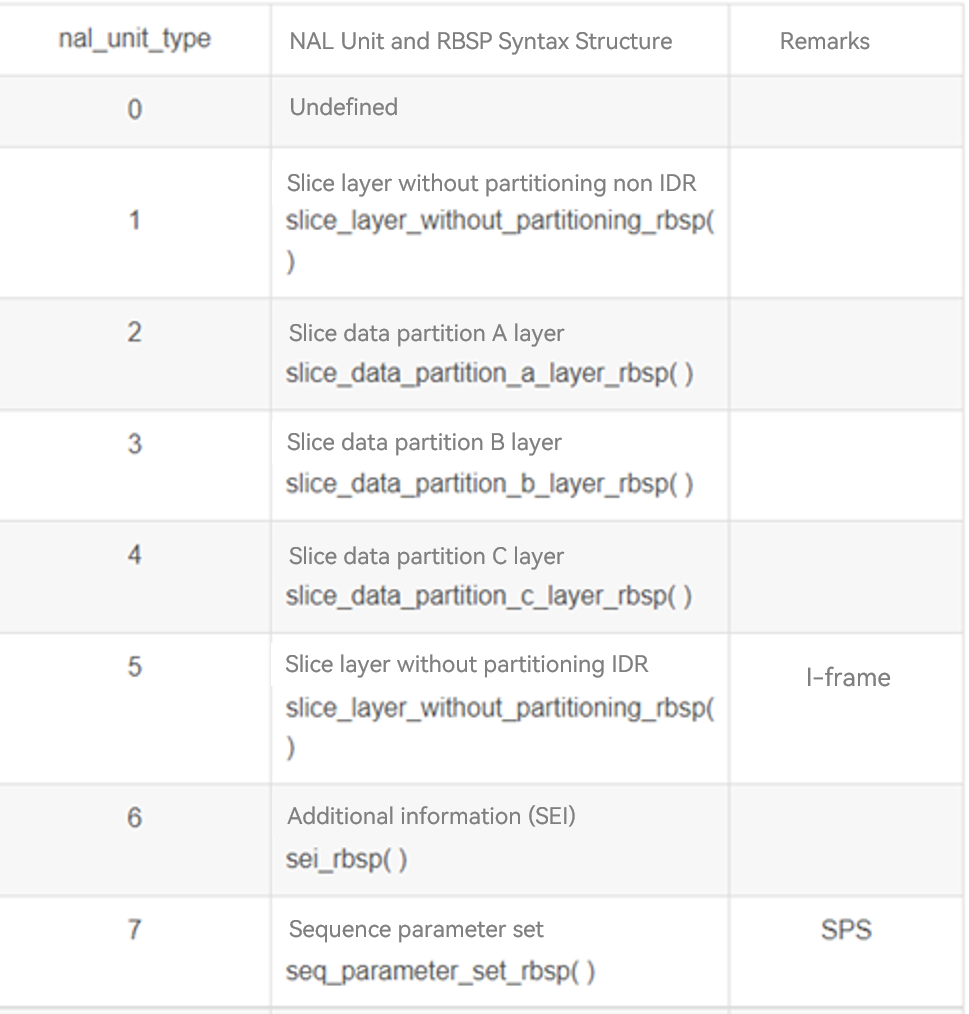Click slice_data_partition_a_layer_rbsp( ) syntax text
969x1014 pixels.
tap(489, 373)
